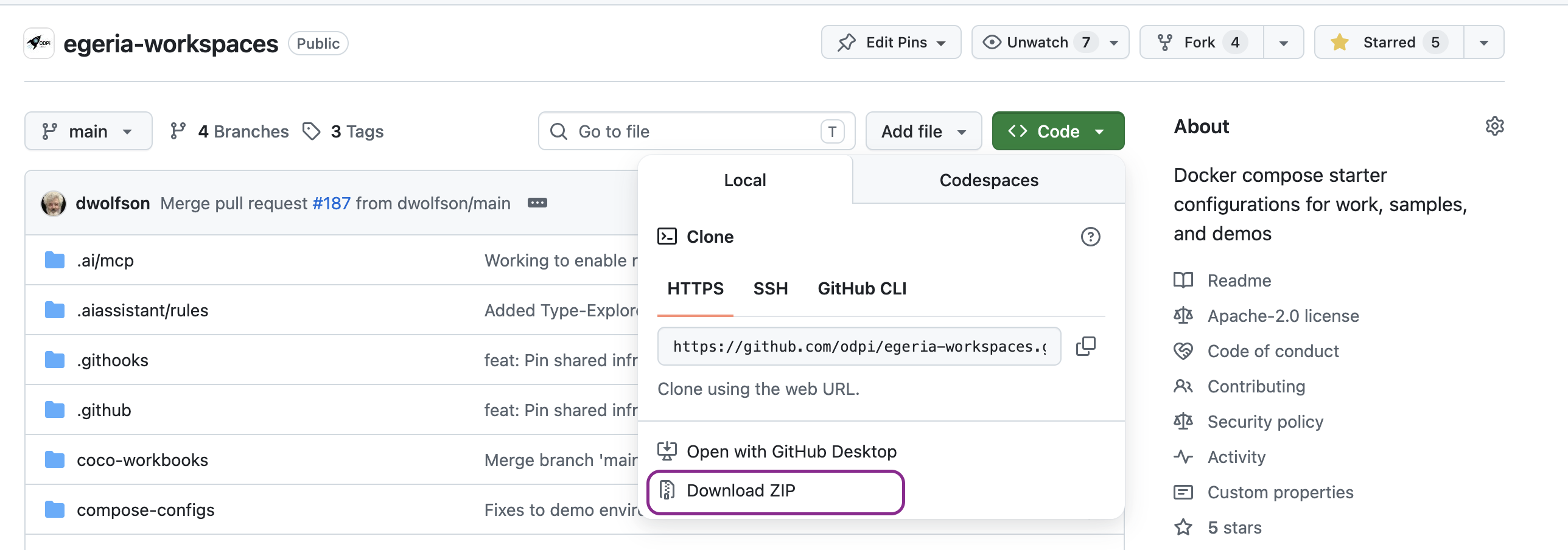
Task: Click the .githooks folder icon
Action: [55, 360]
